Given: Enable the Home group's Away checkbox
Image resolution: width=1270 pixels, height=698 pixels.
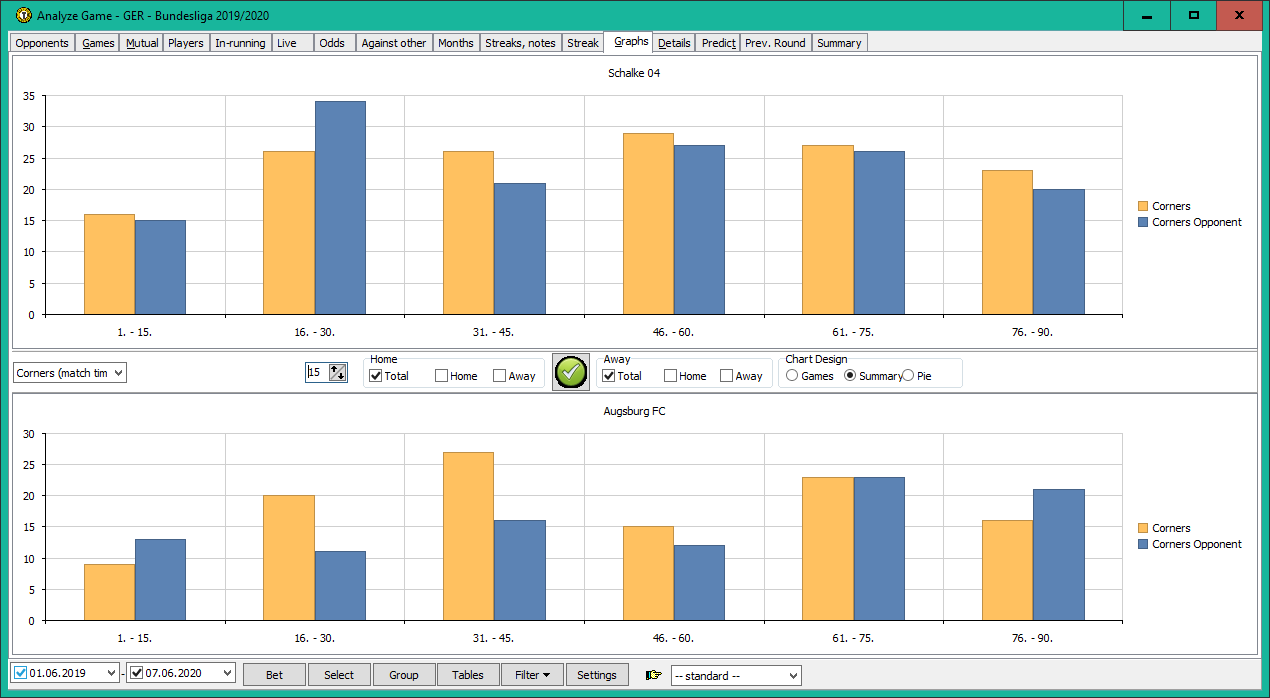Looking at the screenshot, I should (x=500, y=376).
